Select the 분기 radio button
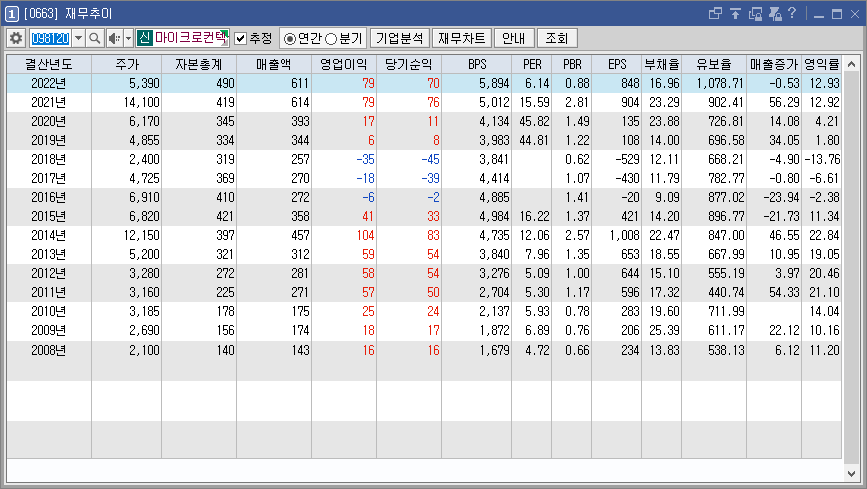The width and height of the screenshot is (867, 489). 331,39
